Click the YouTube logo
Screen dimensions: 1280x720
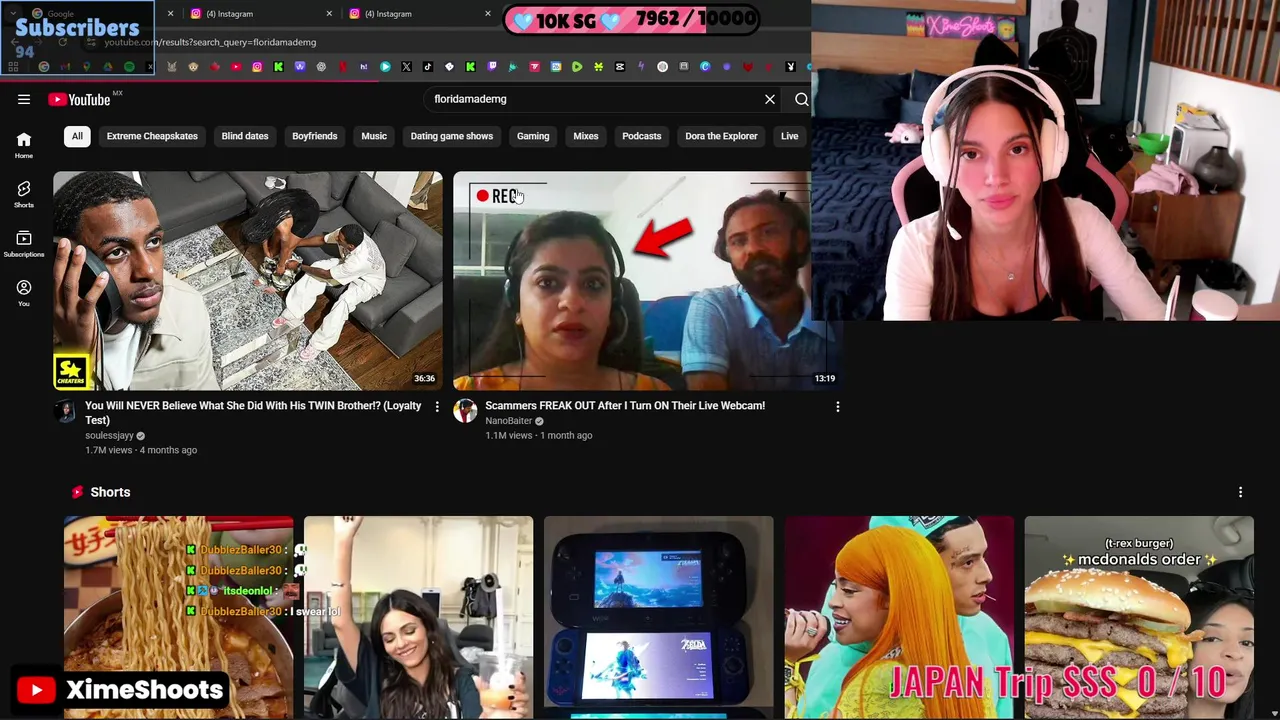[80, 99]
